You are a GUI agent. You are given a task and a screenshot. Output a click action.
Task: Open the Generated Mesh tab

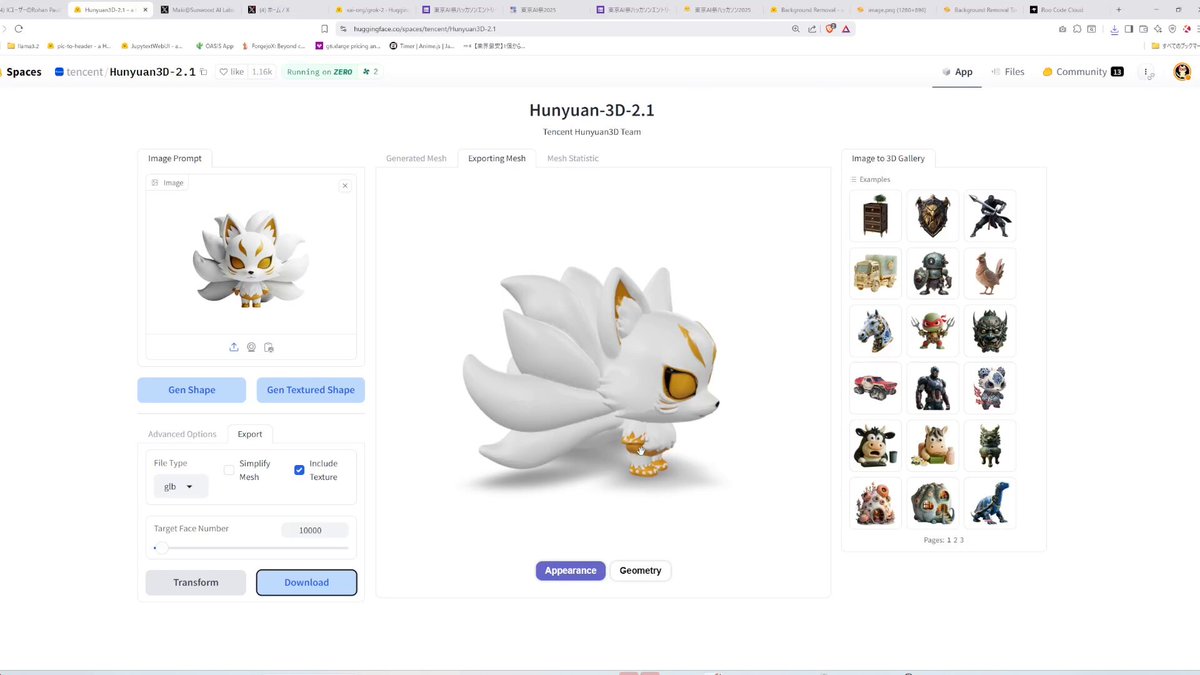click(x=416, y=158)
